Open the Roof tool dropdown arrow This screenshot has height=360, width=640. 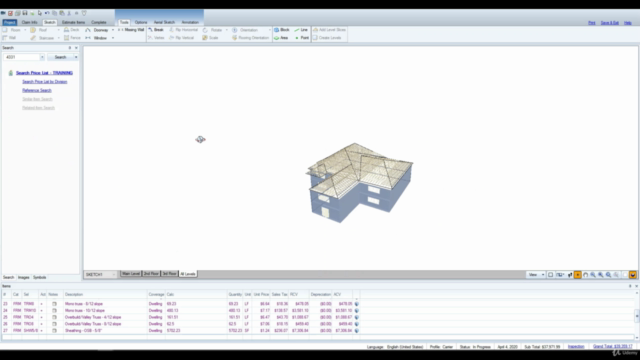click(x=58, y=30)
